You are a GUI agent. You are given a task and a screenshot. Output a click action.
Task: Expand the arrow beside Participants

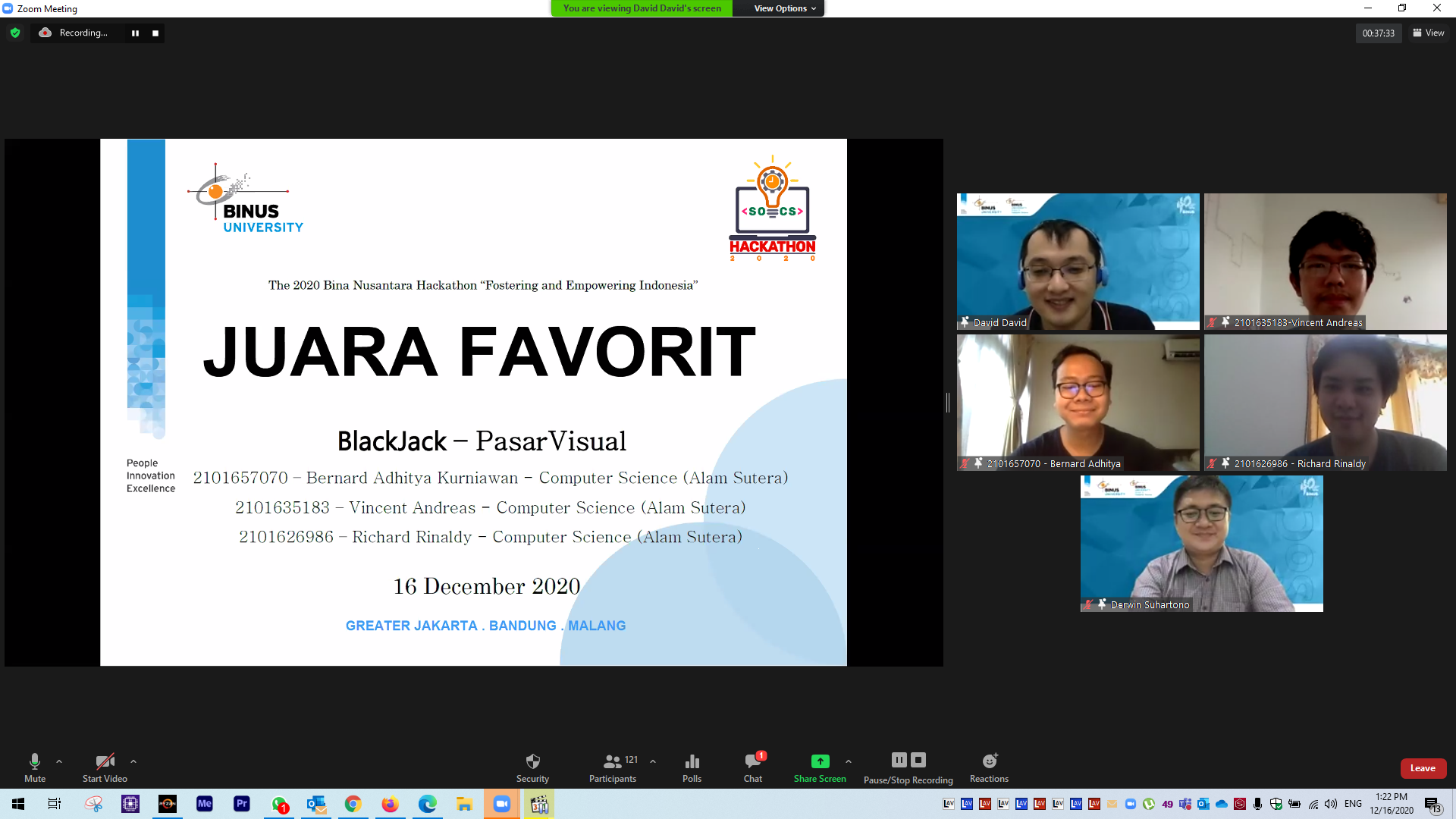coord(653,761)
